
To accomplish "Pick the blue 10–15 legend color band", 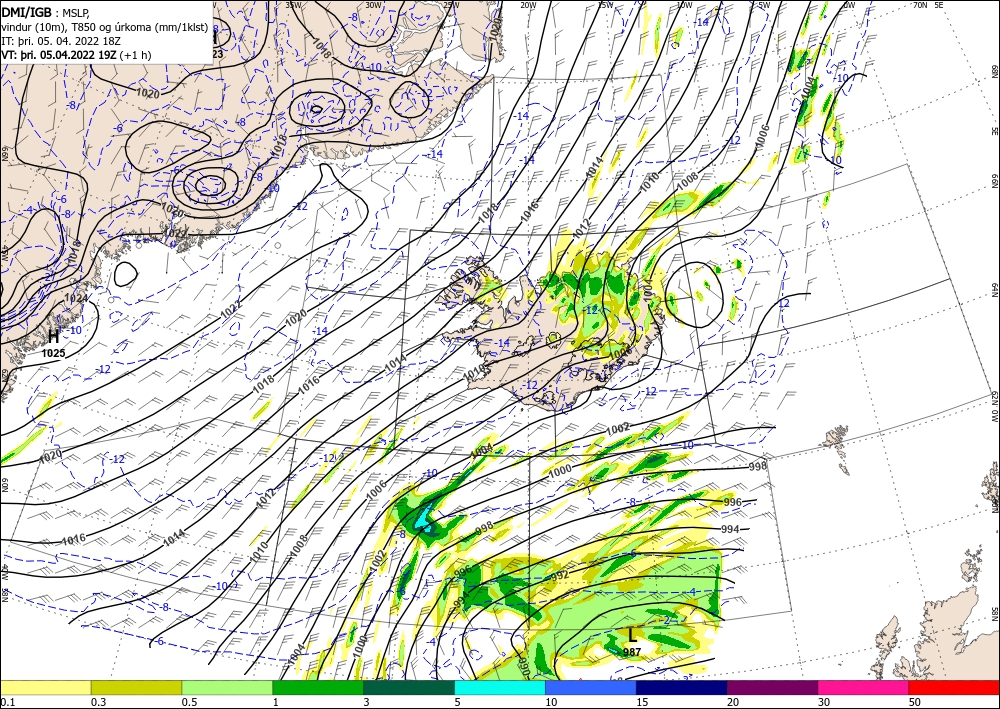I will (x=591, y=687).
